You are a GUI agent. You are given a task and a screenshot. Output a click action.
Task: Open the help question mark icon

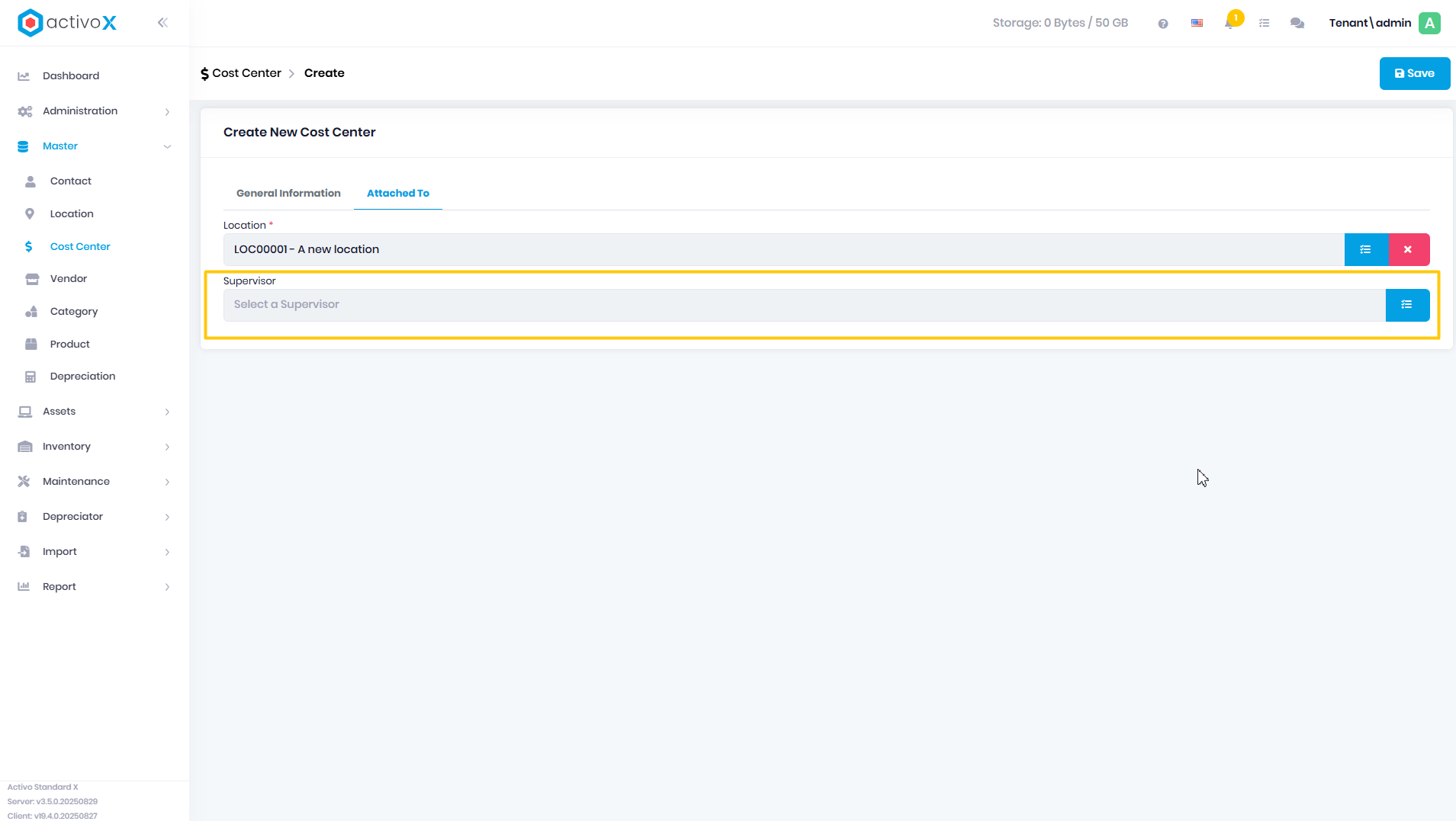pos(1162,24)
